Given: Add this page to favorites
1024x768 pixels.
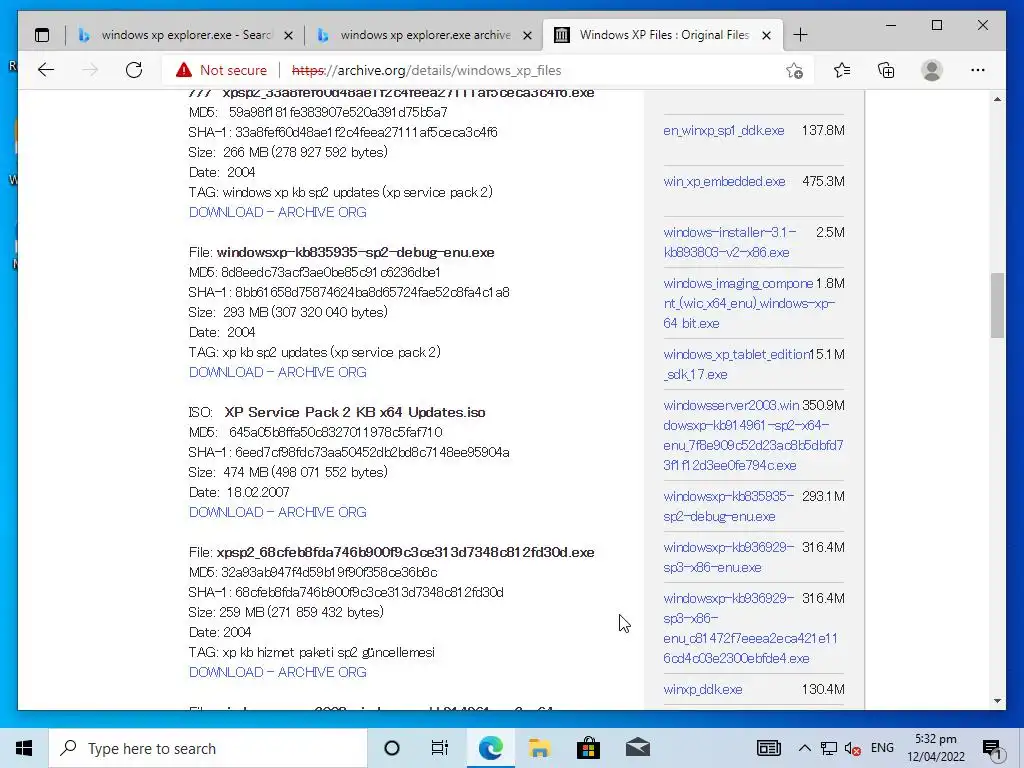Looking at the screenshot, I should click(794, 71).
